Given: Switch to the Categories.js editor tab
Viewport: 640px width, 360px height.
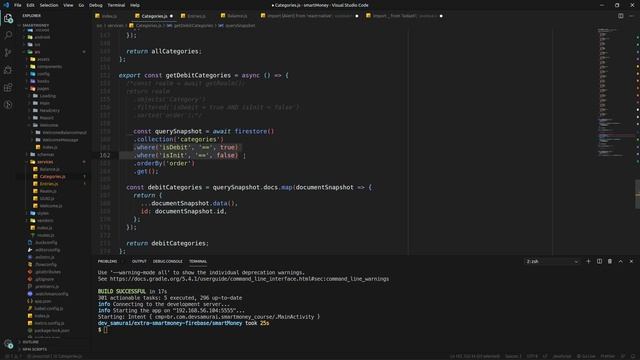Looking at the screenshot, I should point(154,16).
